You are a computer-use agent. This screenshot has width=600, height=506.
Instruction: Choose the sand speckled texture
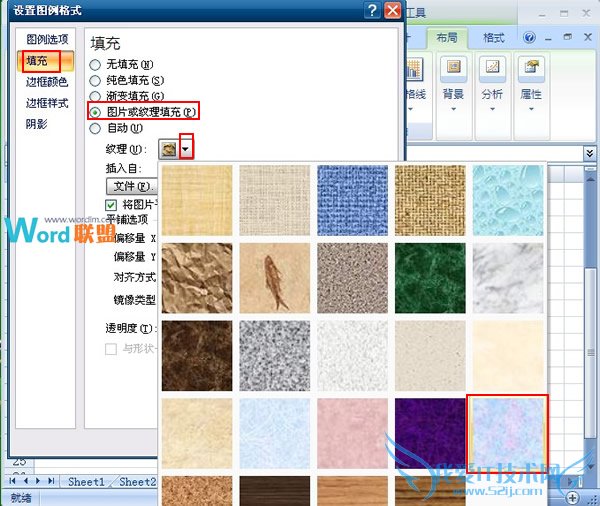[x=352, y=278]
